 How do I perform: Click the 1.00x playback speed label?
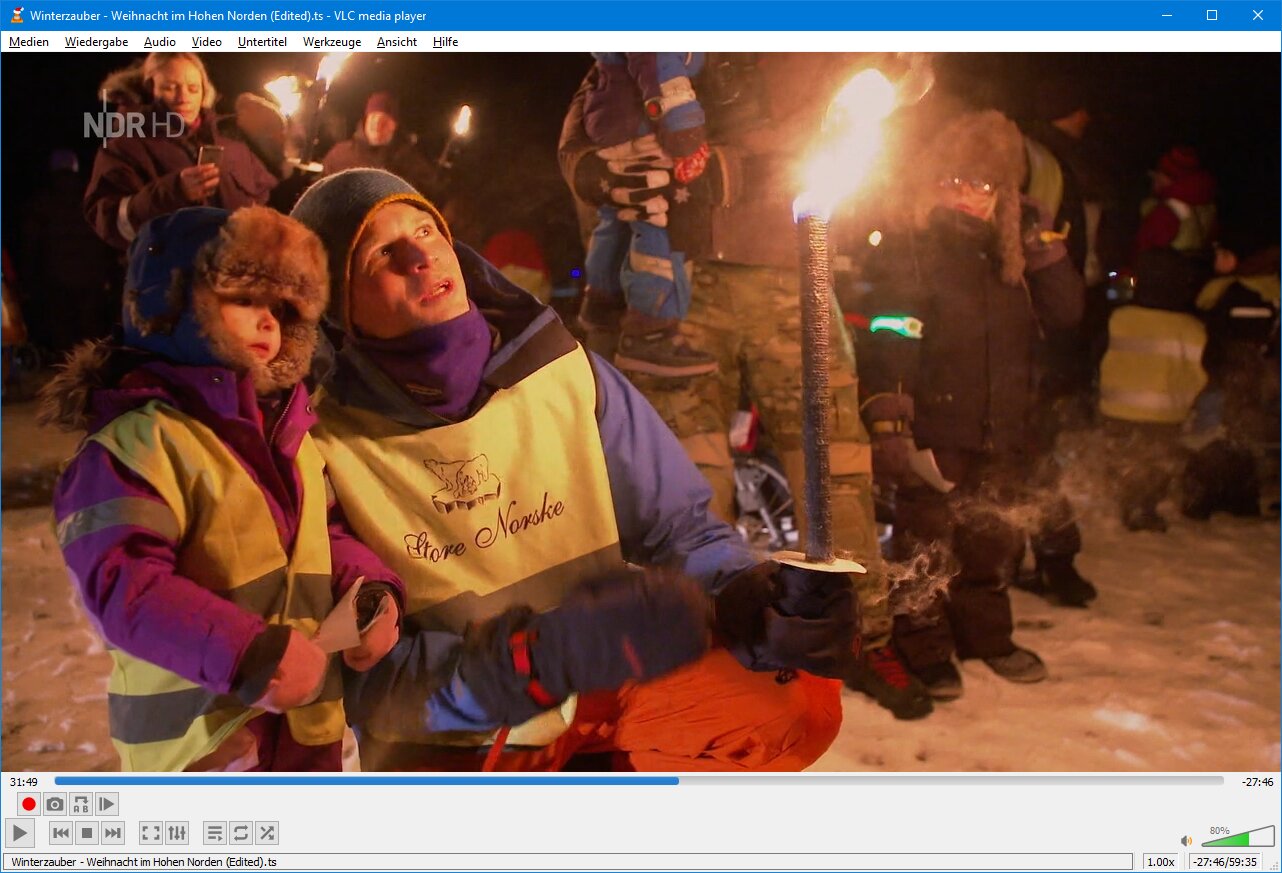1160,862
